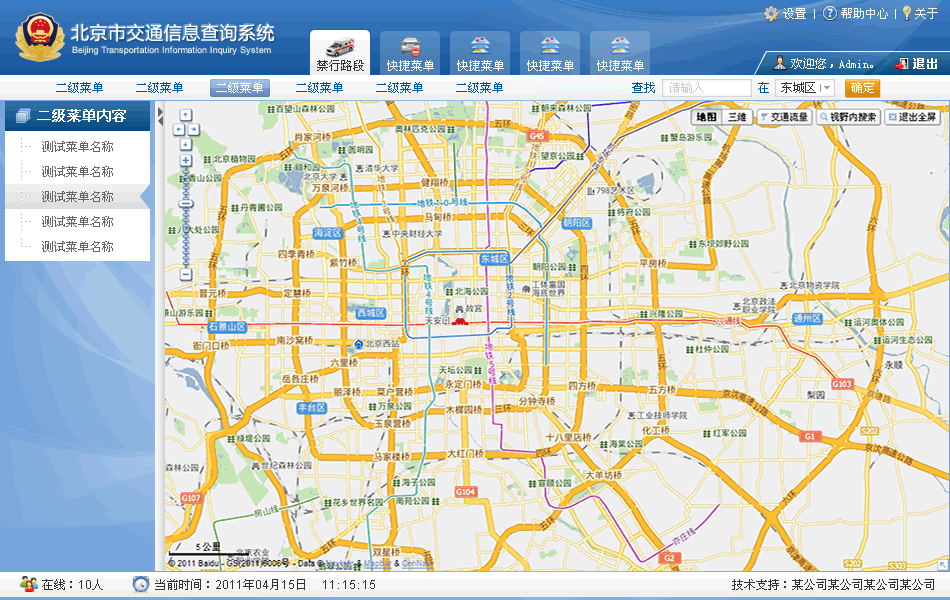950x600 pixels.
Task: Click 视野内搜索 search button
Action: [x=848, y=117]
